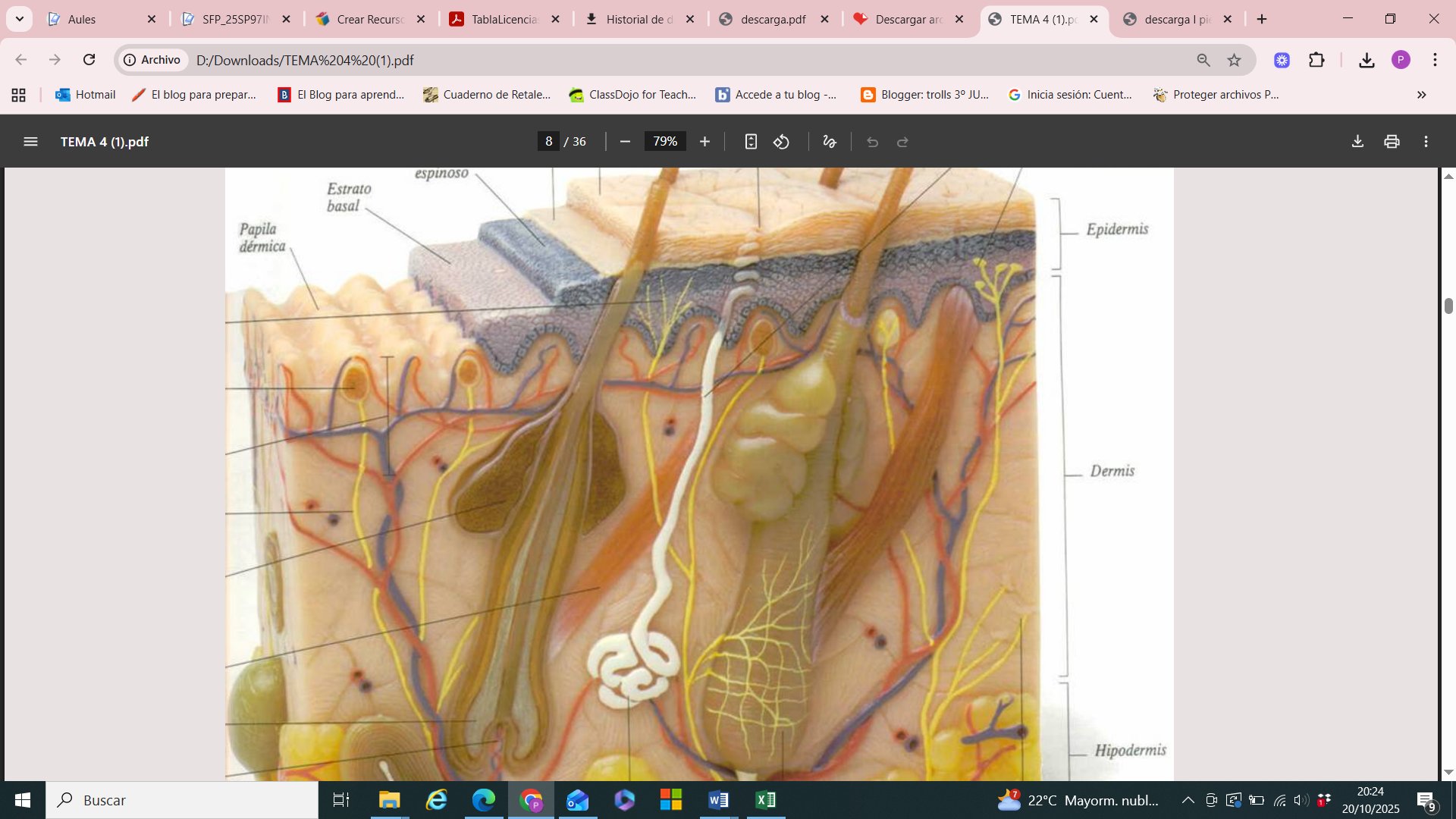Click the vertical scrollbar thumb
Image resolution: width=1456 pixels, height=819 pixels.
[x=1448, y=306]
